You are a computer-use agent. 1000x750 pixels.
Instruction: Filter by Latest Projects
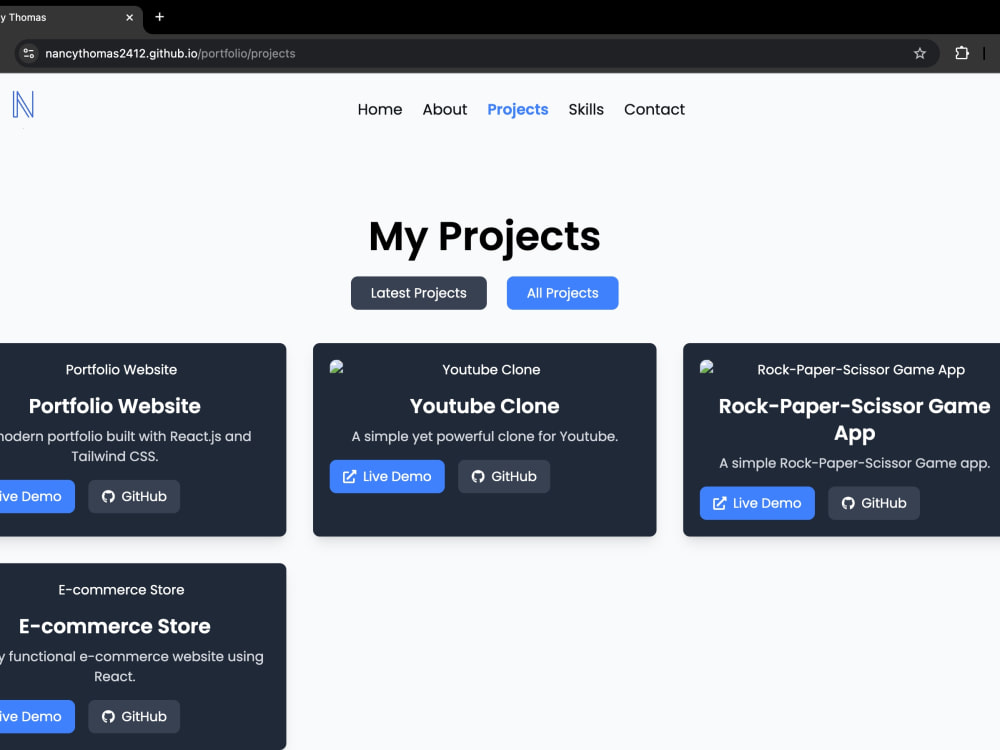419,293
